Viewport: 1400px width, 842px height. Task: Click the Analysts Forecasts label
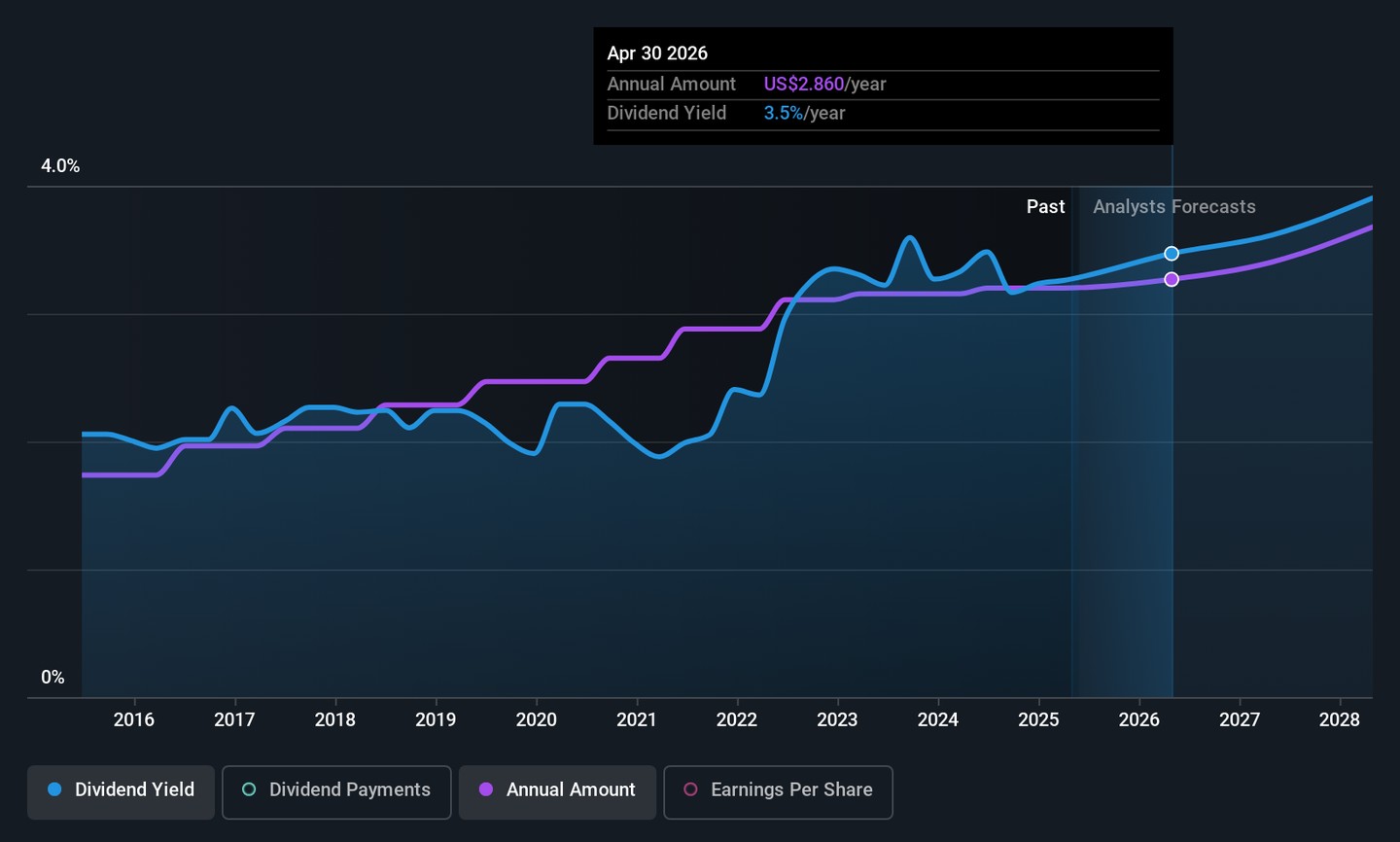click(1173, 207)
